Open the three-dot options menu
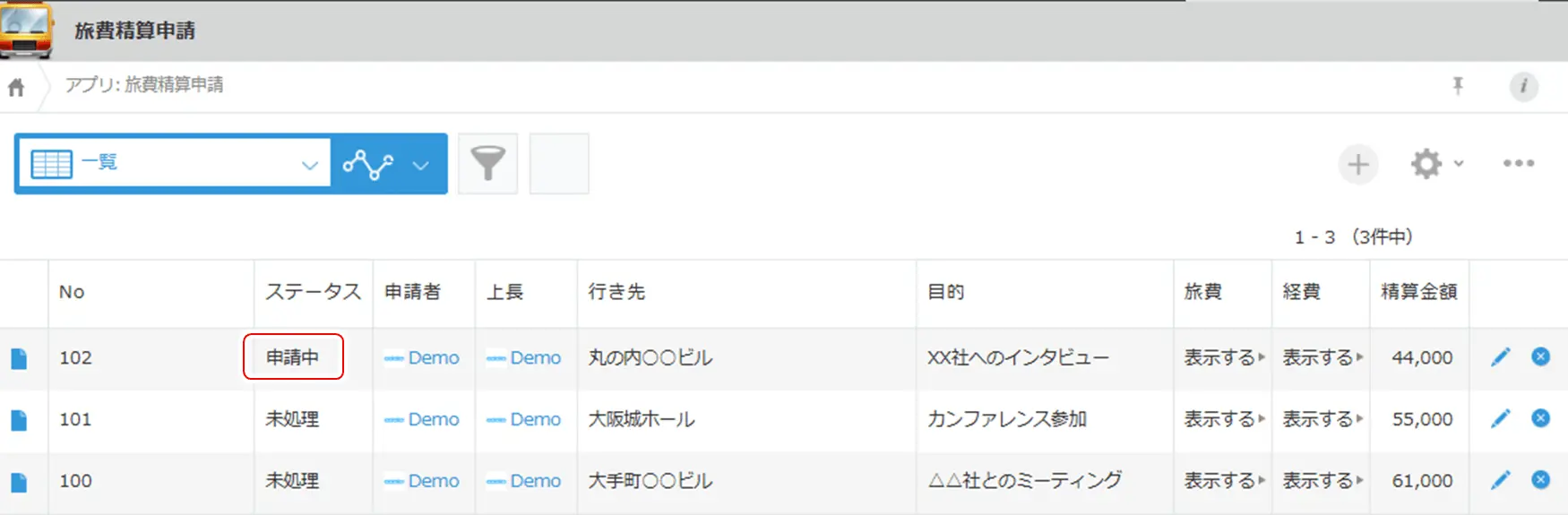This screenshot has width=1568, height=515. [1519, 164]
